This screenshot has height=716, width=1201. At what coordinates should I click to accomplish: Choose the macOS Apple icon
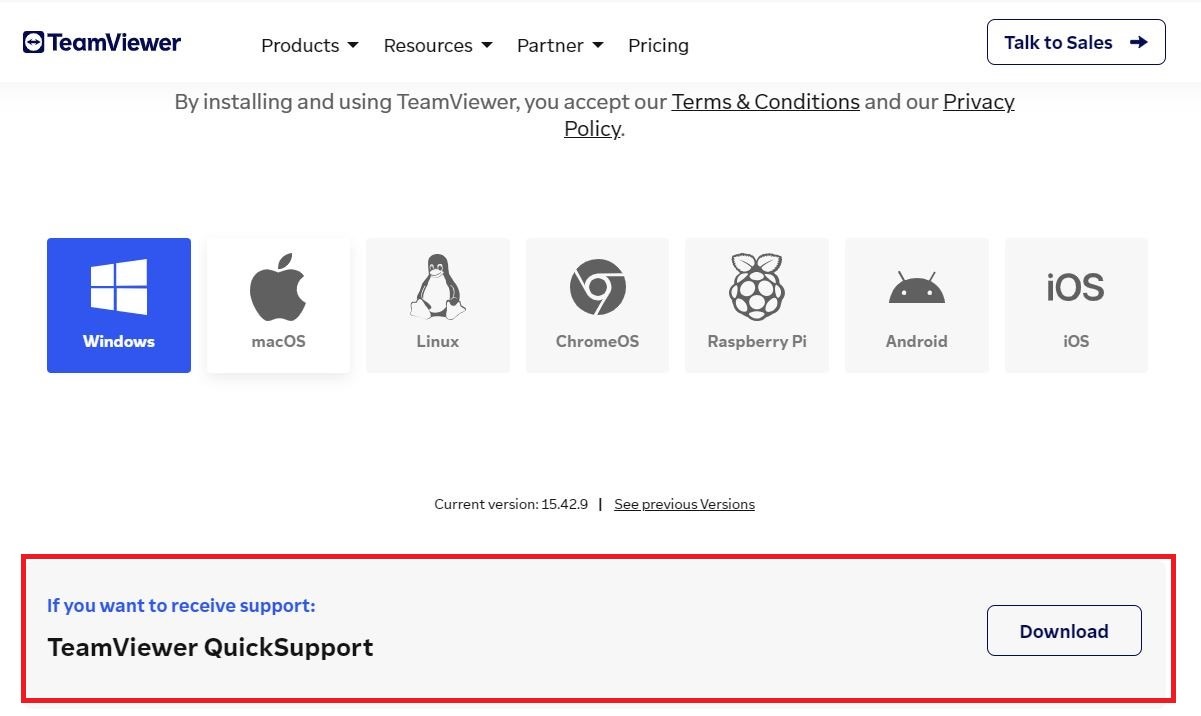coord(278,287)
